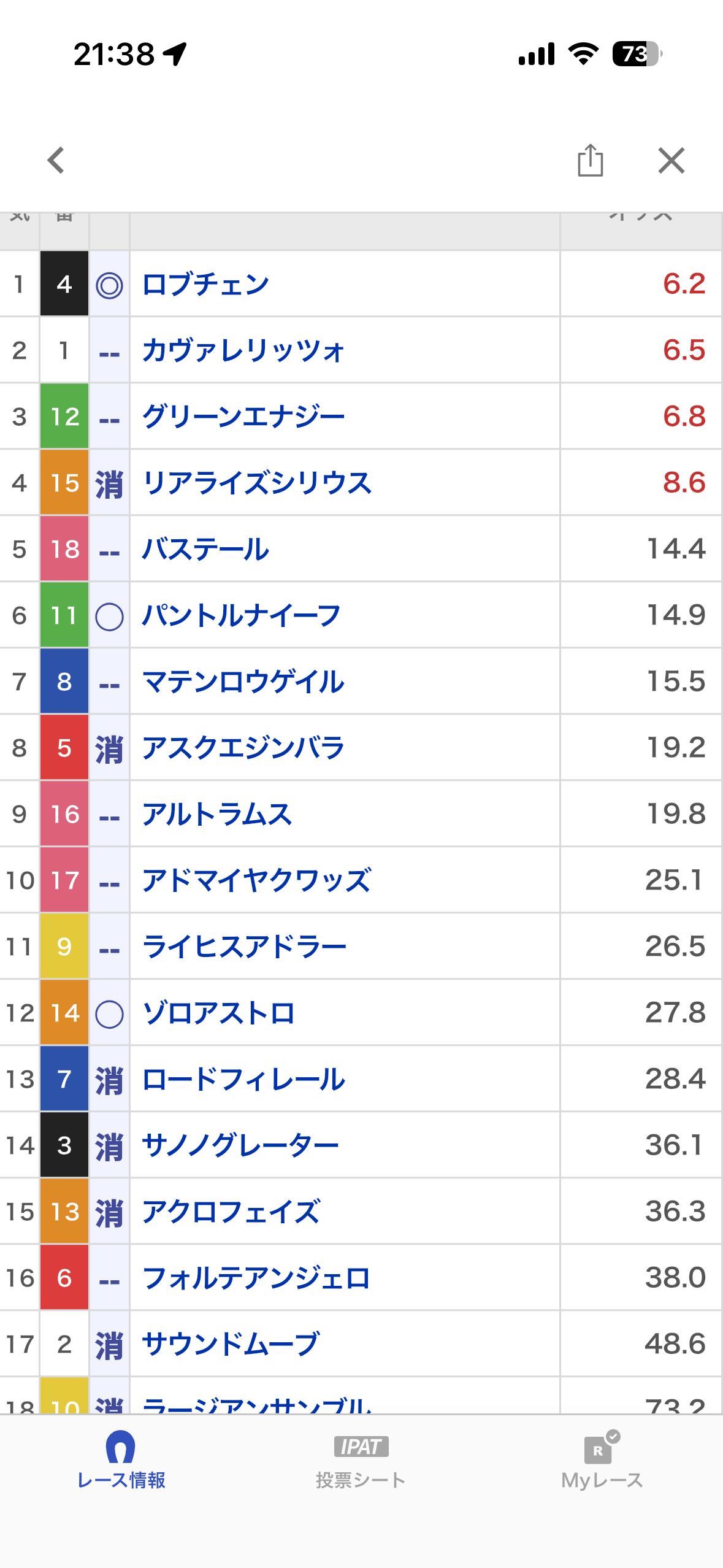The image size is (723, 1568).
Task: Toggle the circle mark for パントルナイーフ
Action: point(109,617)
